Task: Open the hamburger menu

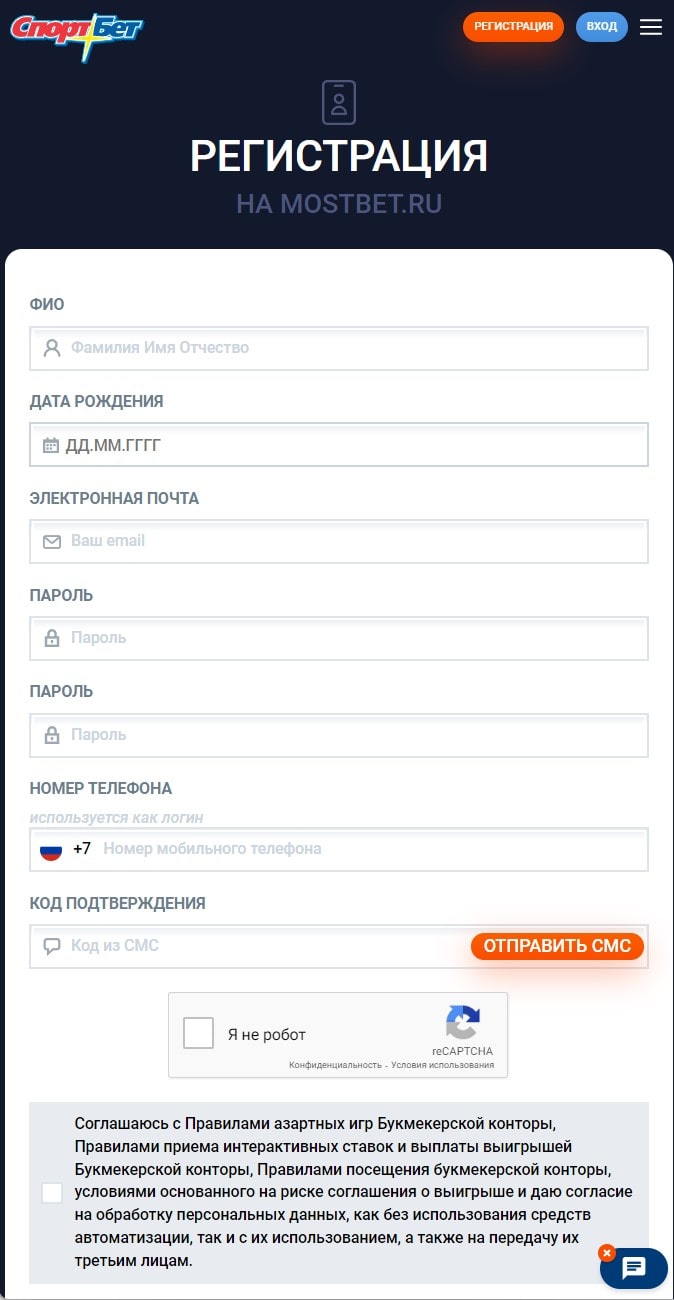Action: [x=651, y=27]
